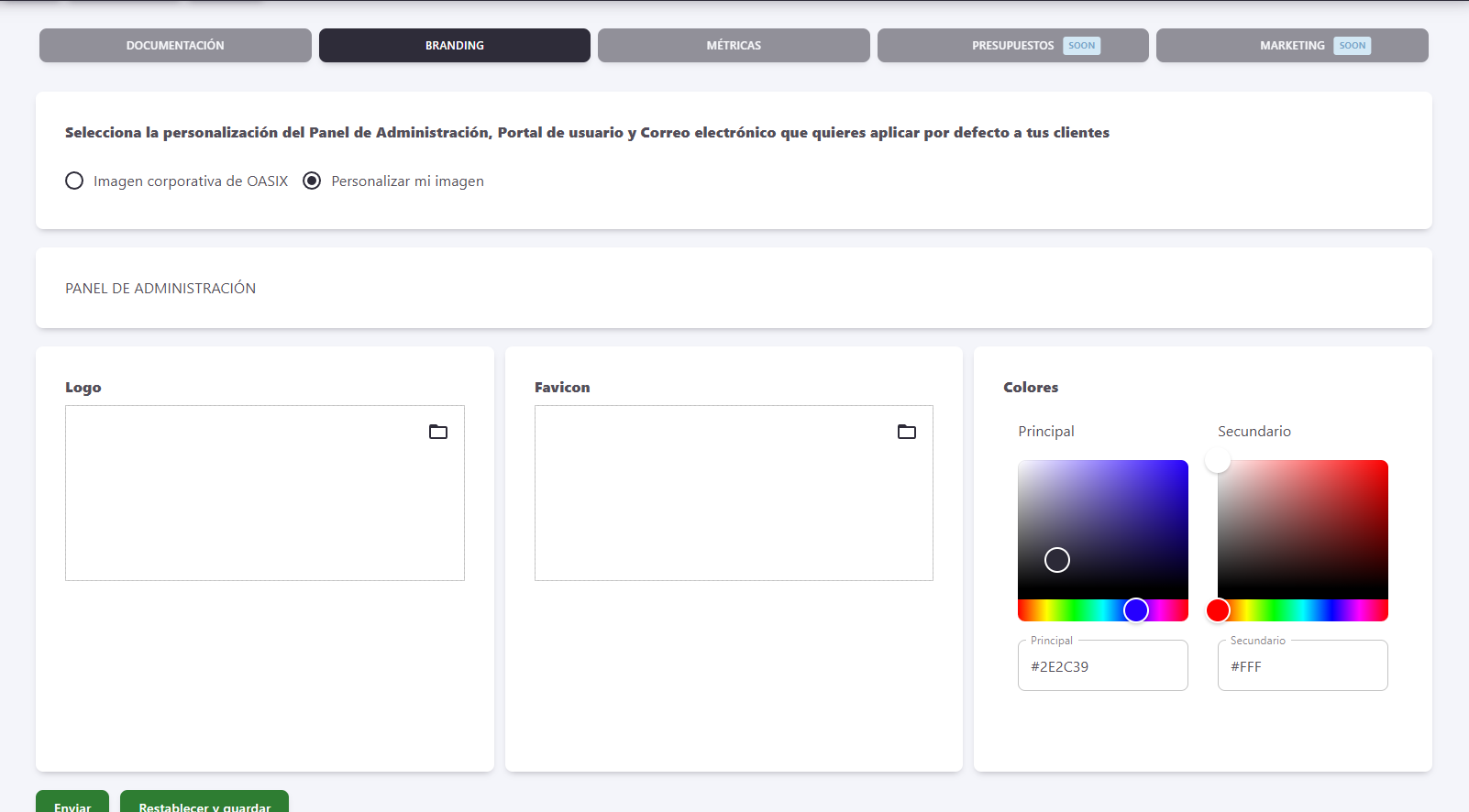Click the Secundario hue slider red handle
The height and width of the screenshot is (812, 1469).
pos(1218,610)
